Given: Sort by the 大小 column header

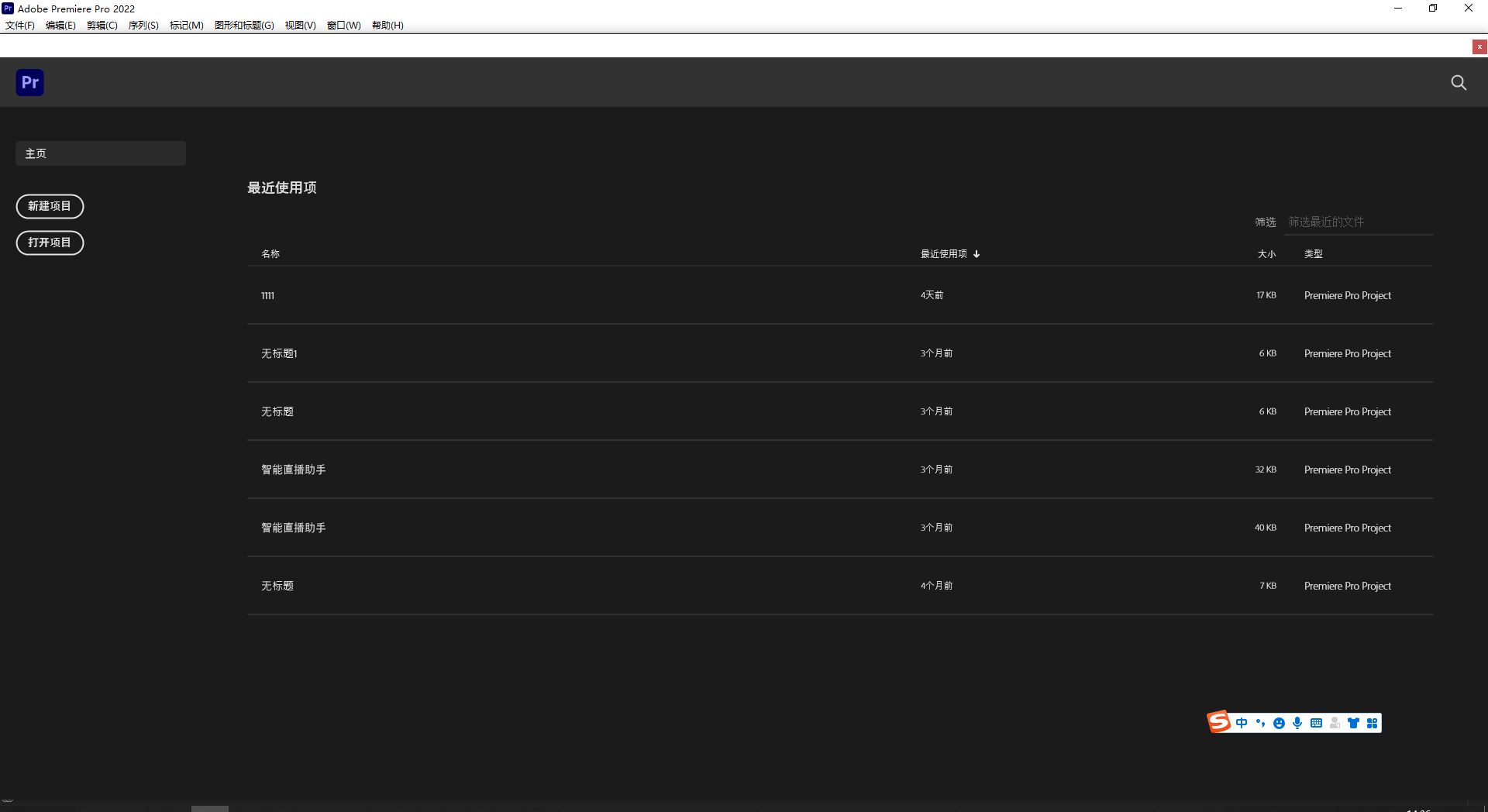Looking at the screenshot, I should pyautogui.click(x=1266, y=253).
